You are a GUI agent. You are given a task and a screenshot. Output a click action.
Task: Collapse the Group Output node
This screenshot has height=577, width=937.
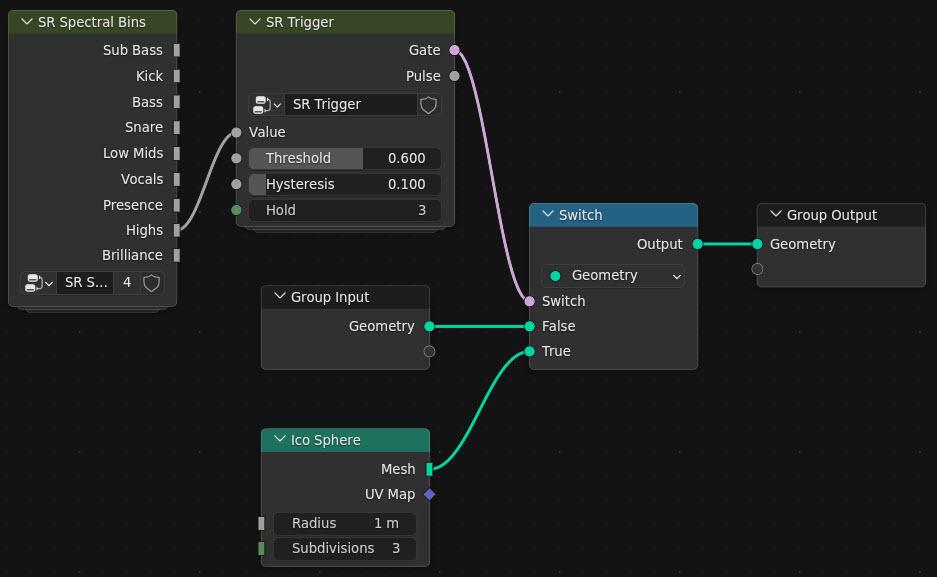pos(776,214)
